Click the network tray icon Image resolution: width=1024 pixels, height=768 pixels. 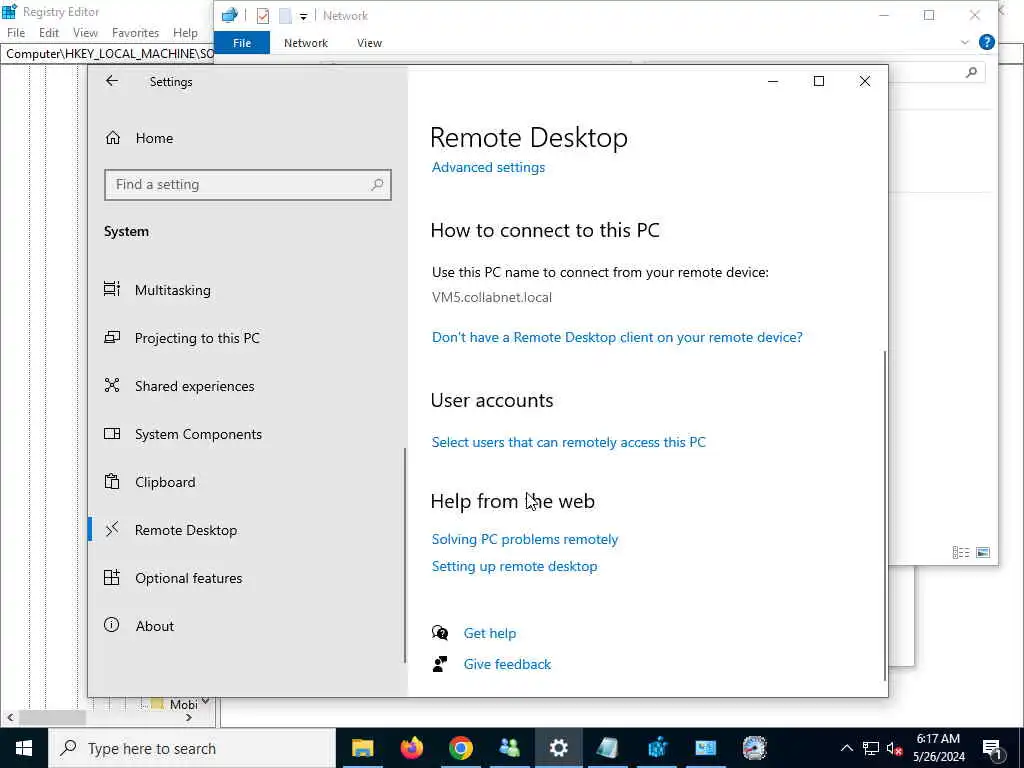coord(871,748)
